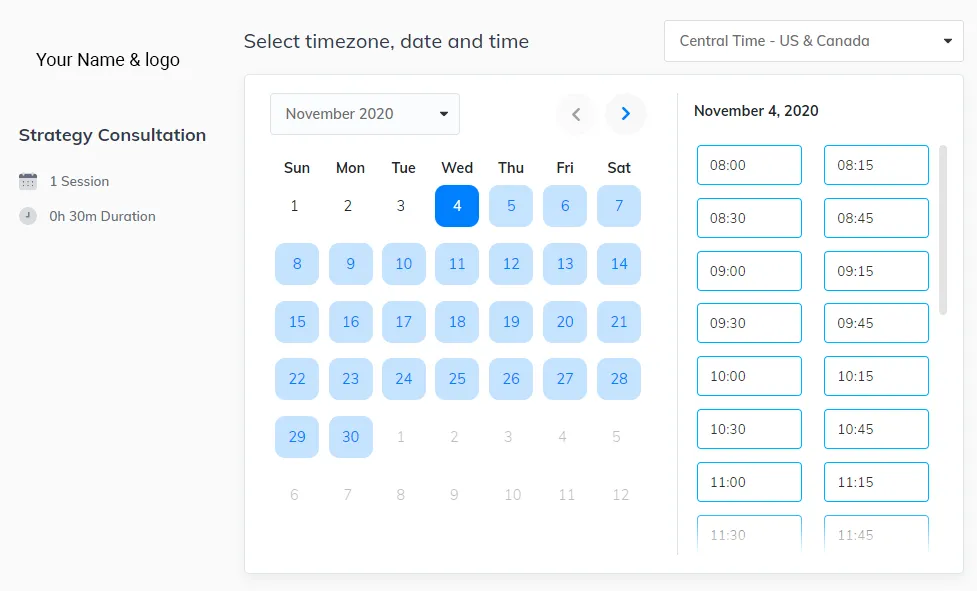This screenshot has width=977, height=591.
Task: Choose November 30 on the calendar
Action: point(350,437)
